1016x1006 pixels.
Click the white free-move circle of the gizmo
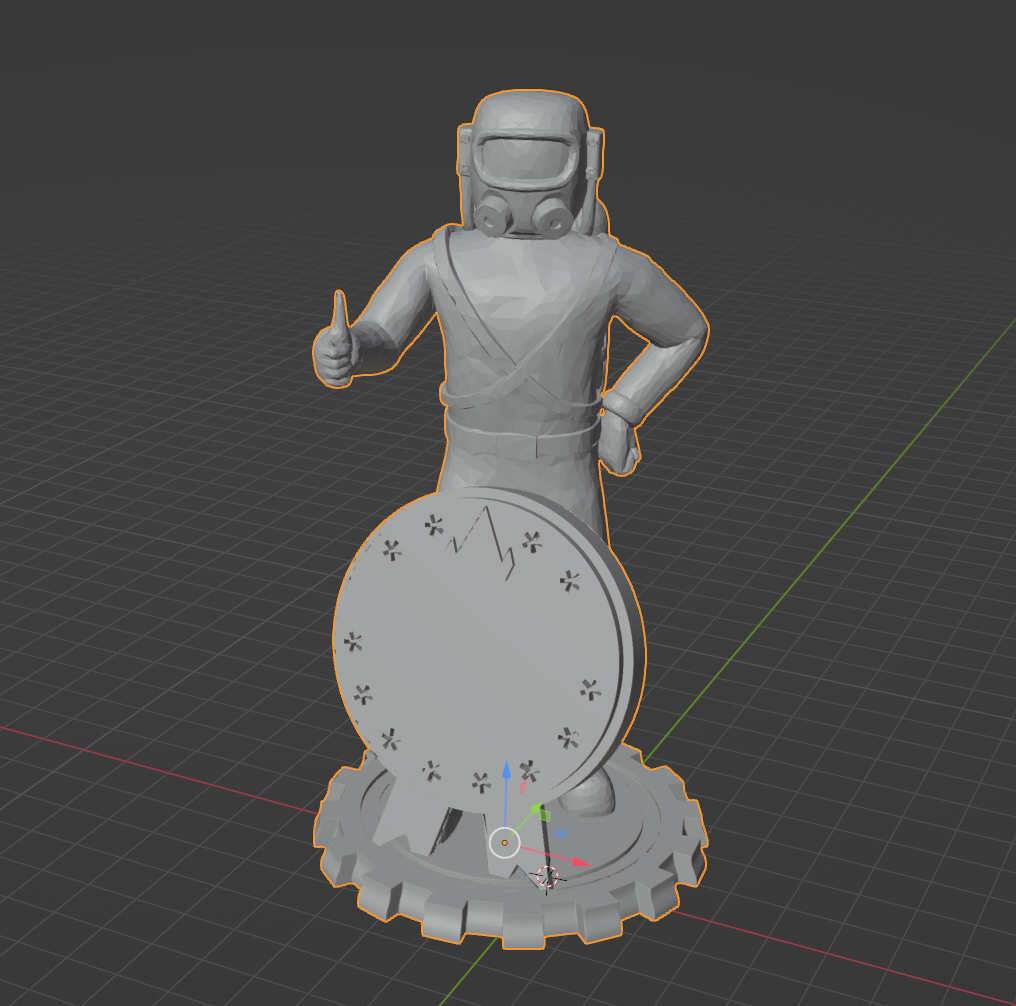[504, 843]
